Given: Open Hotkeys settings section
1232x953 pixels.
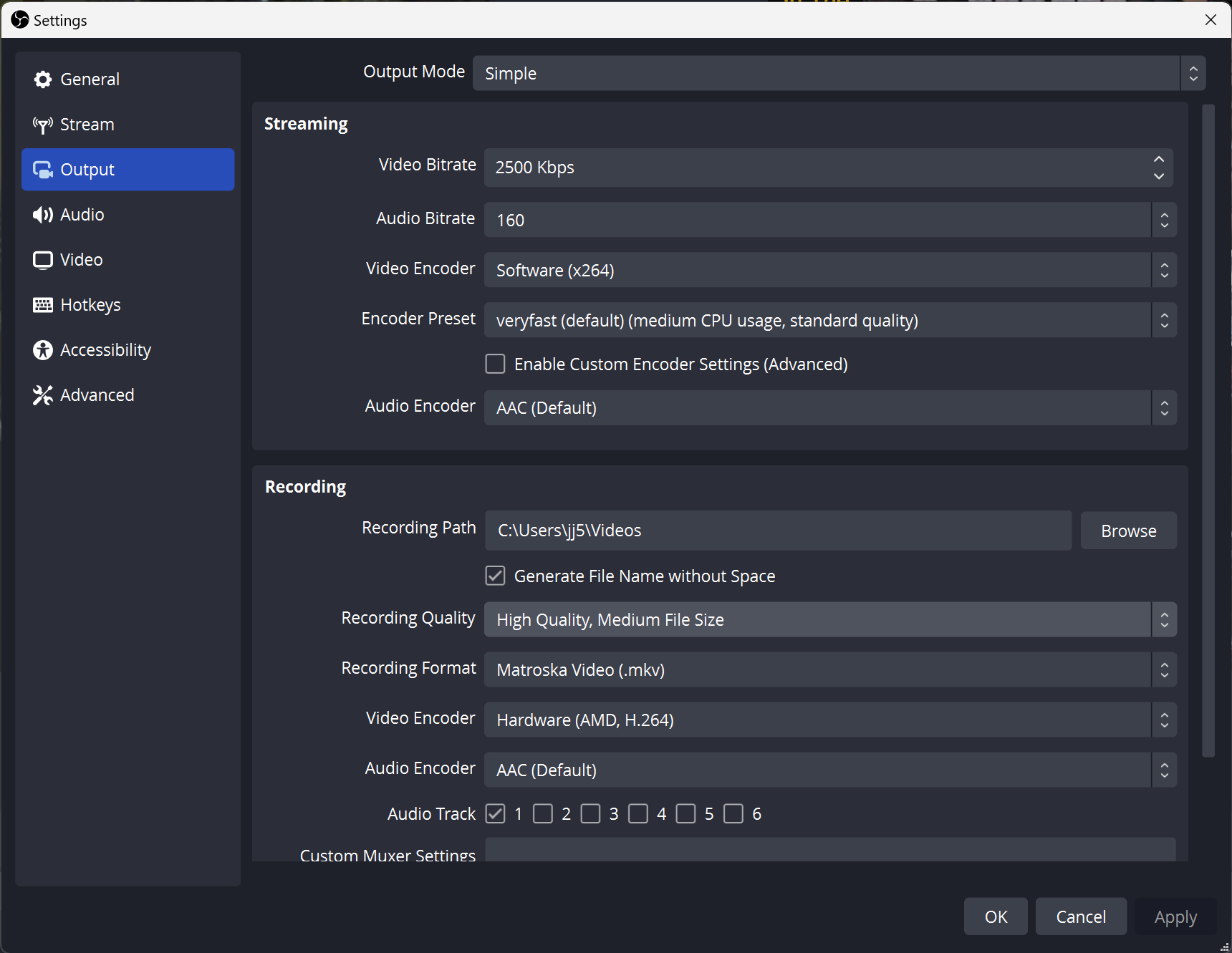Looking at the screenshot, I should [x=128, y=305].
